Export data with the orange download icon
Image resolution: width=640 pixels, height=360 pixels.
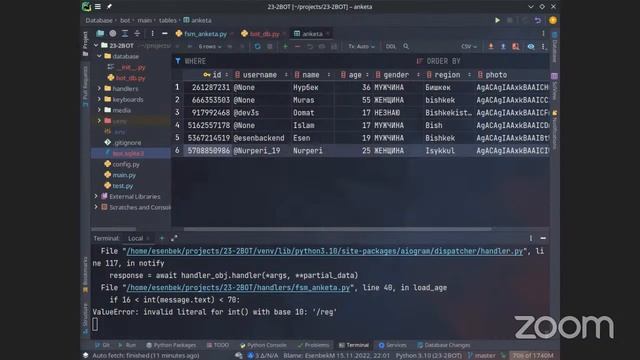pos(491,47)
